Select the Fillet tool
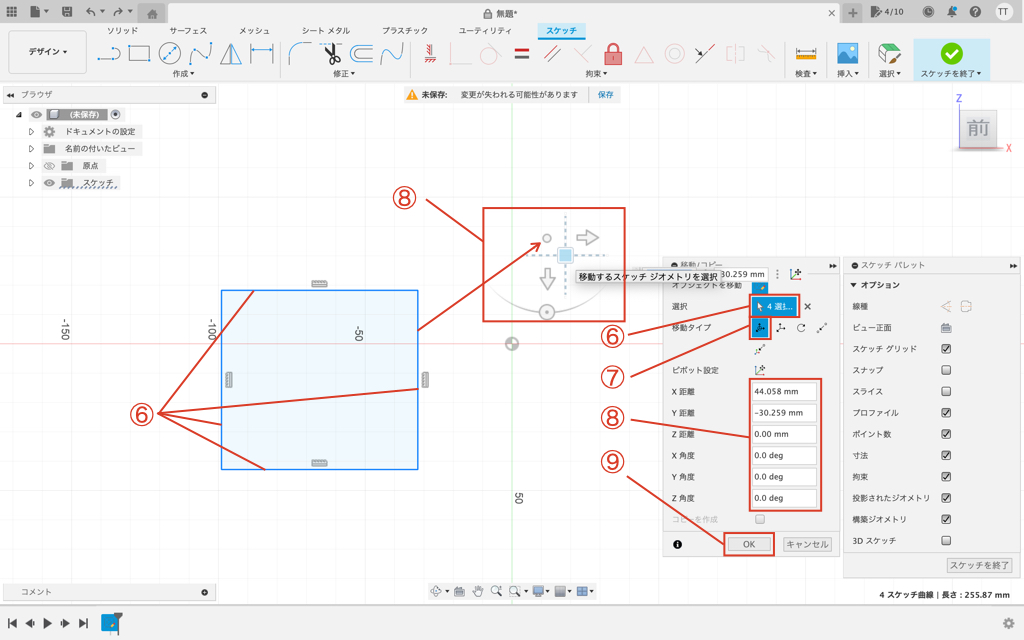Screen dimensions: 1024x640 pos(300,54)
